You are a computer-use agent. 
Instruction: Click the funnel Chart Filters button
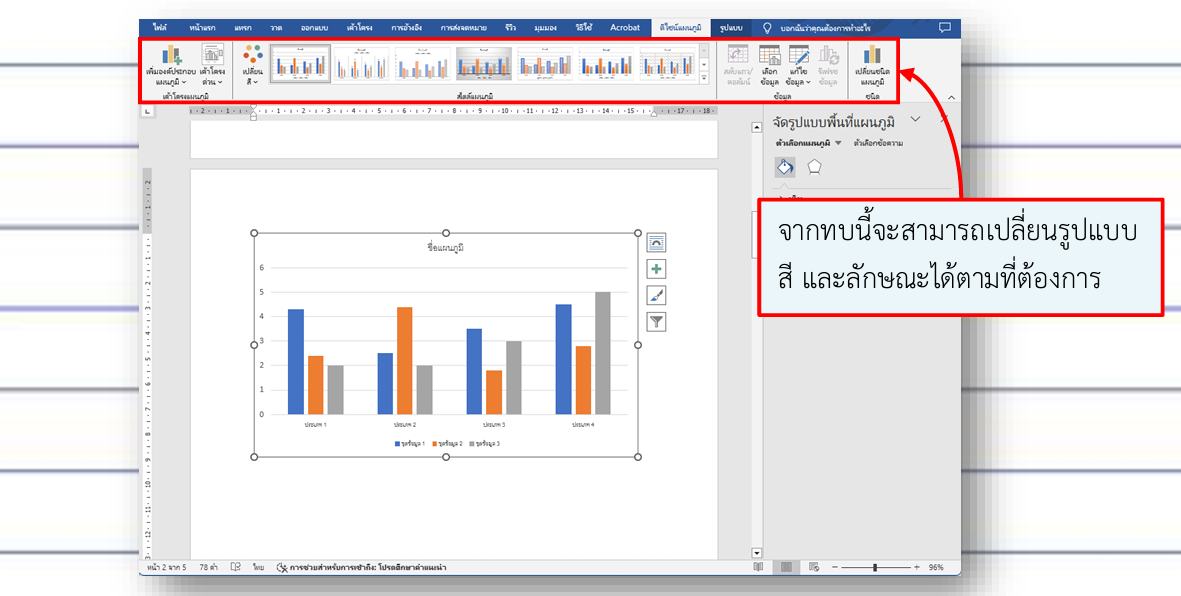[656, 321]
